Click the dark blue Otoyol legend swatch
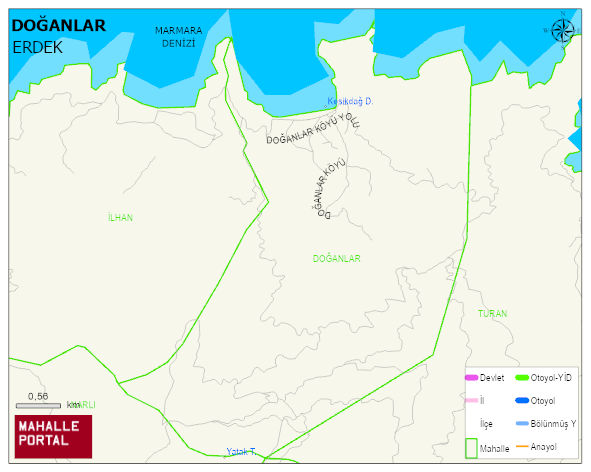Image resolution: width=591 pixels, height=472 pixels. coord(522,401)
